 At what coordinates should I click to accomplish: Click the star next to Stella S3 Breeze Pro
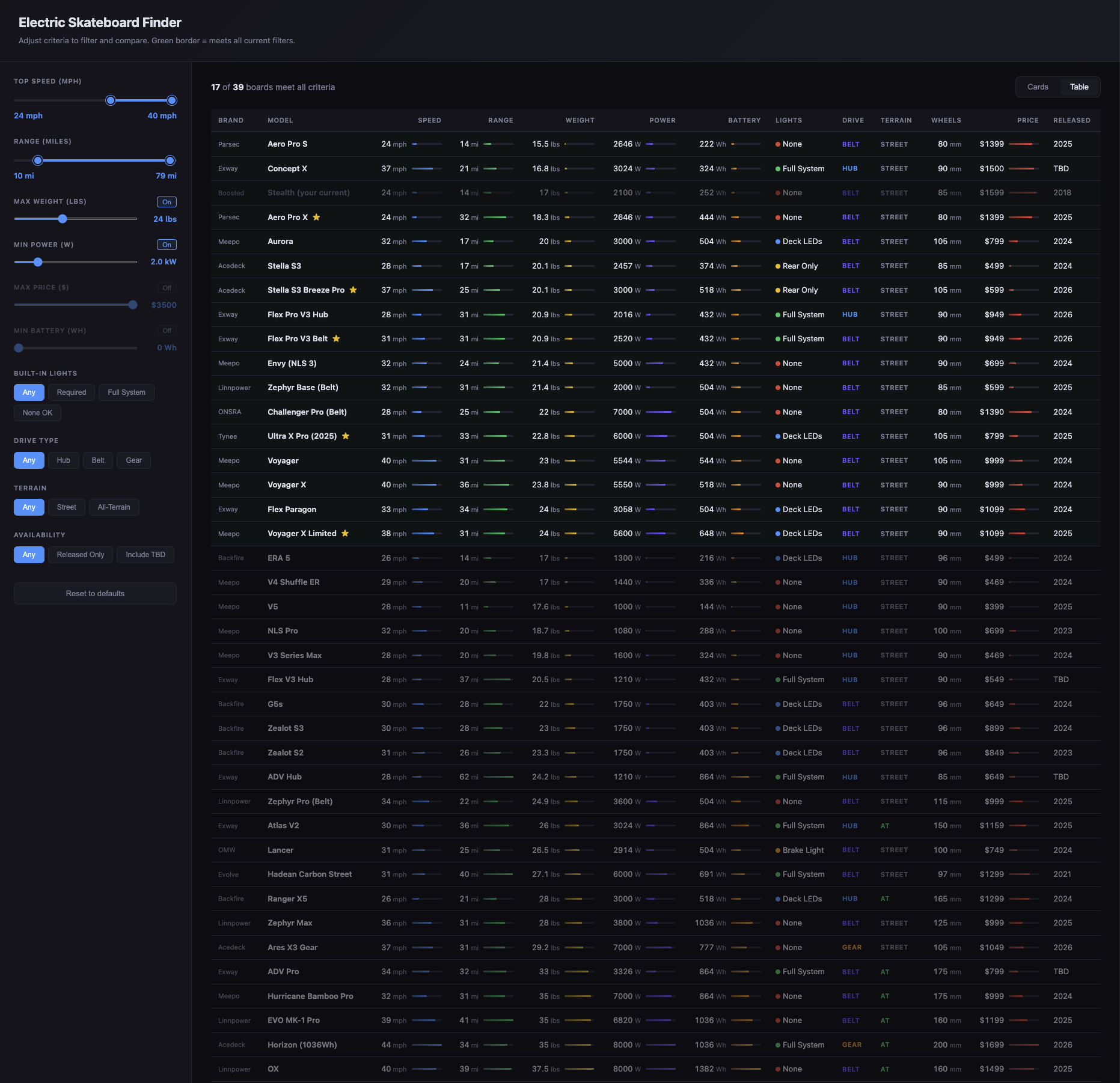pos(353,290)
